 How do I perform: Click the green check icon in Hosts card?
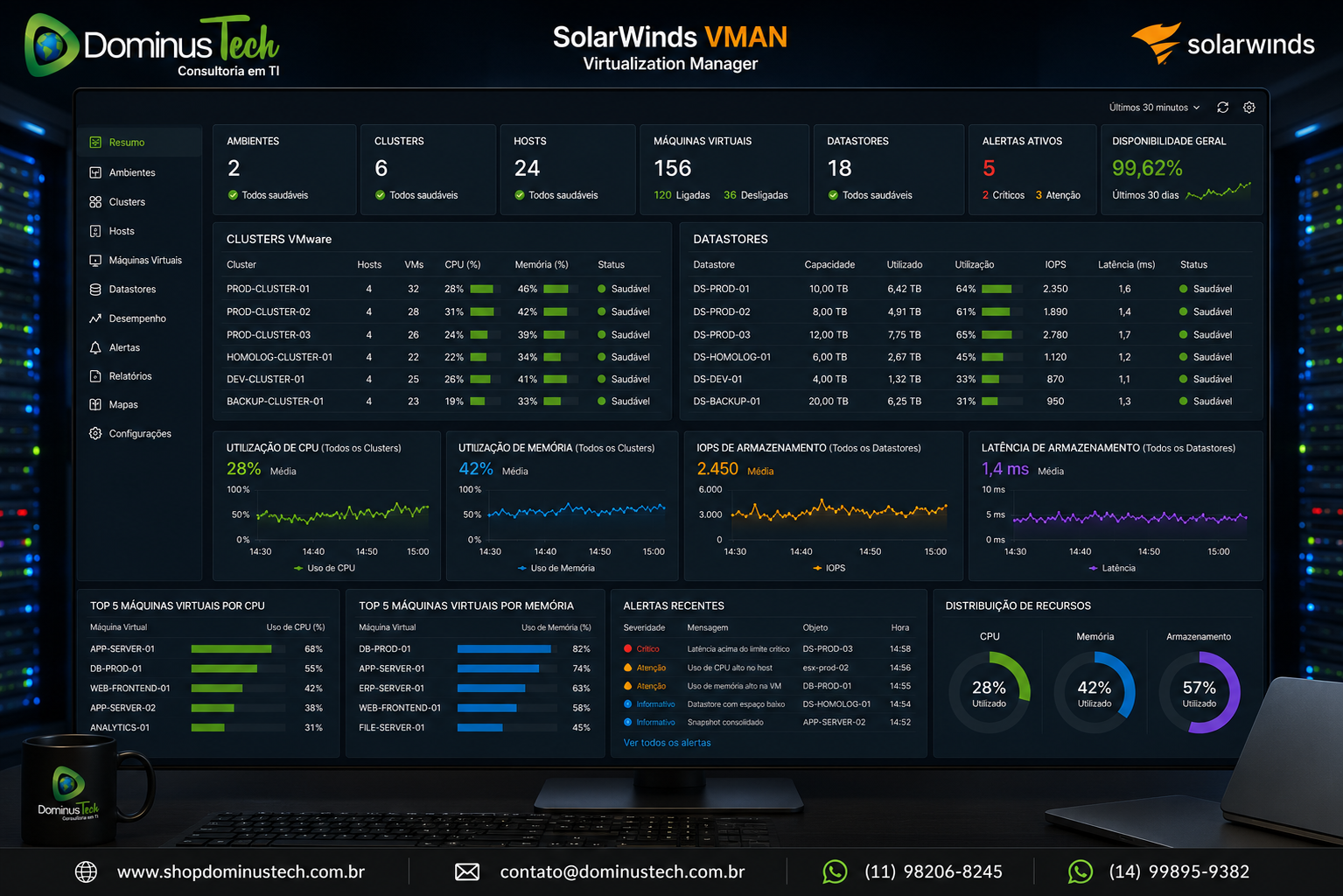pyautogui.click(x=520, y=195)
